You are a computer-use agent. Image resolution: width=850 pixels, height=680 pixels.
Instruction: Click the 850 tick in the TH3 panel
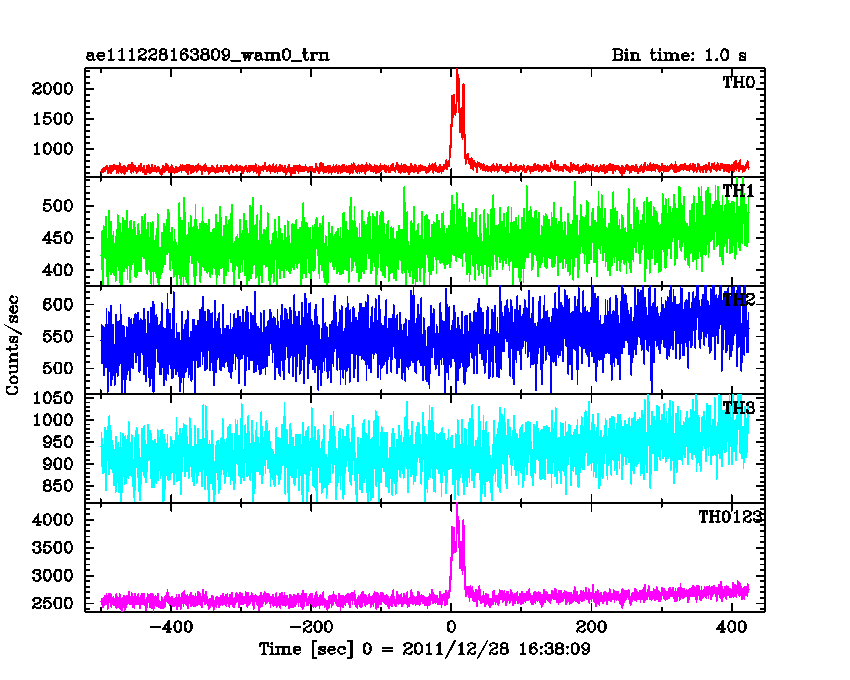coord(57,486)
